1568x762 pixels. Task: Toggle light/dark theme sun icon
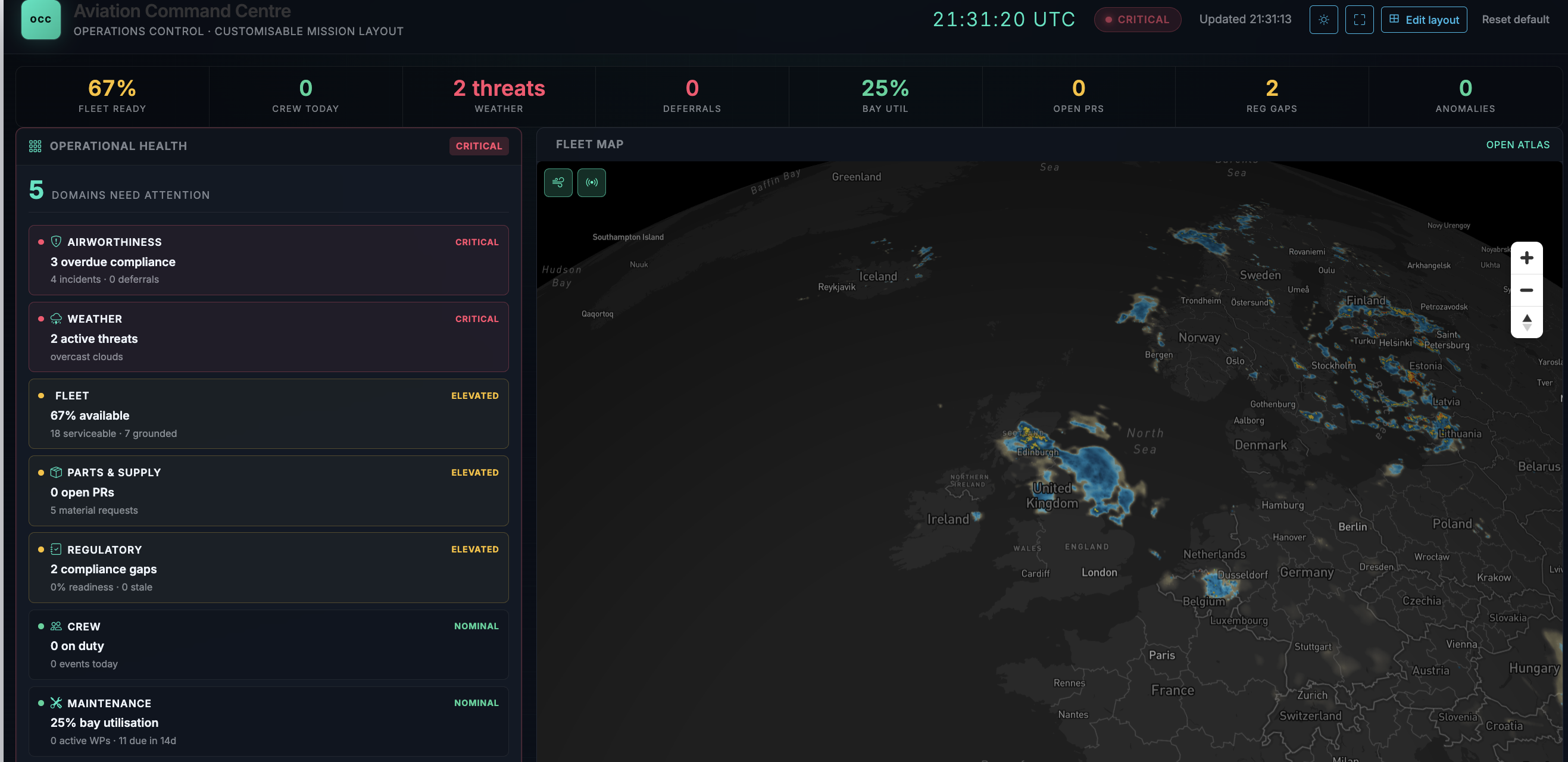(x=1323, y=20)
